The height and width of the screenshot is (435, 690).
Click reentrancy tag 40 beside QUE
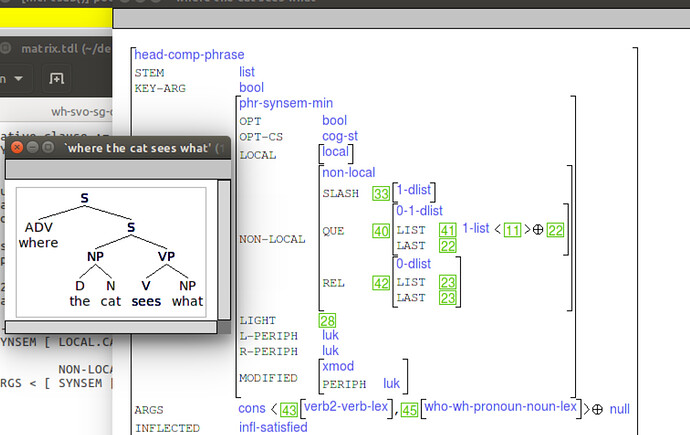click(x=381, y=231)
